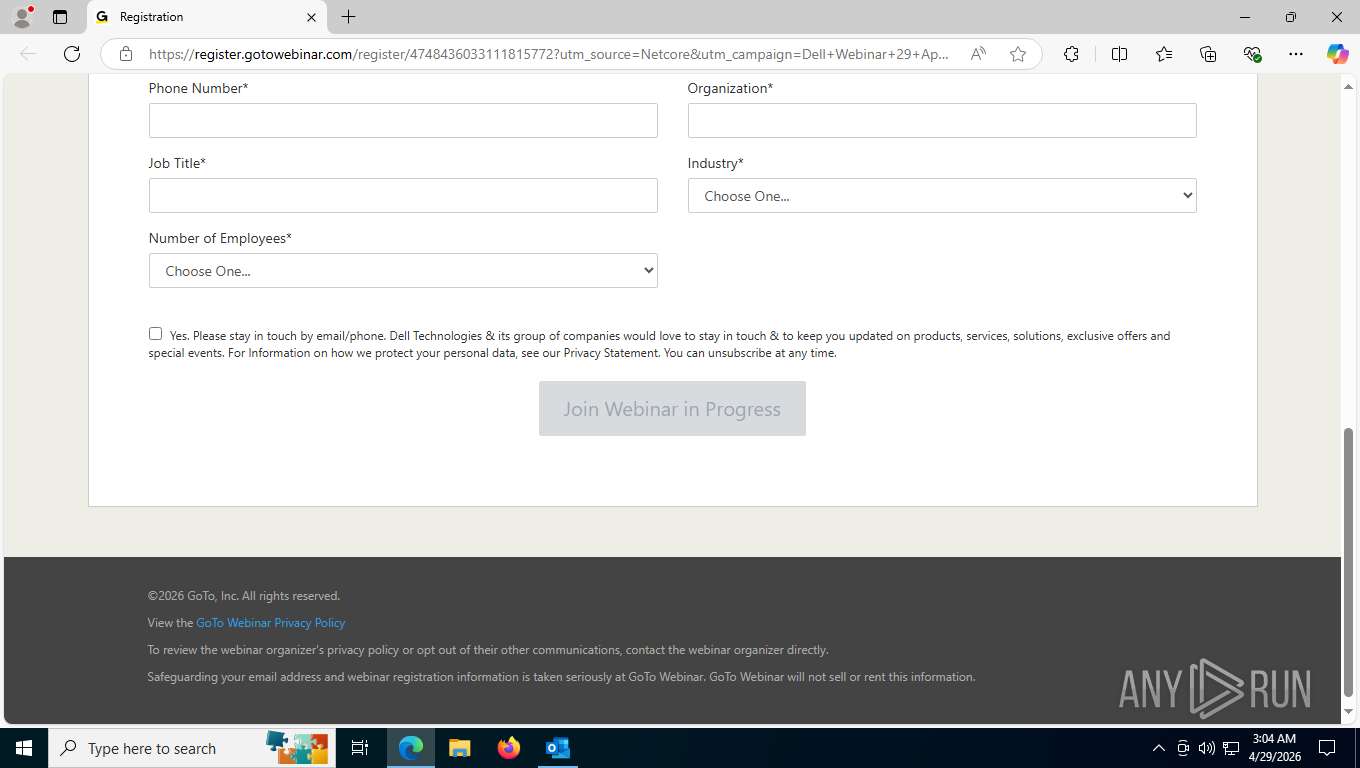This screenshot has height=768, width=1360.
Task: Open the network status tray icon
Action: pos(1231,748)
